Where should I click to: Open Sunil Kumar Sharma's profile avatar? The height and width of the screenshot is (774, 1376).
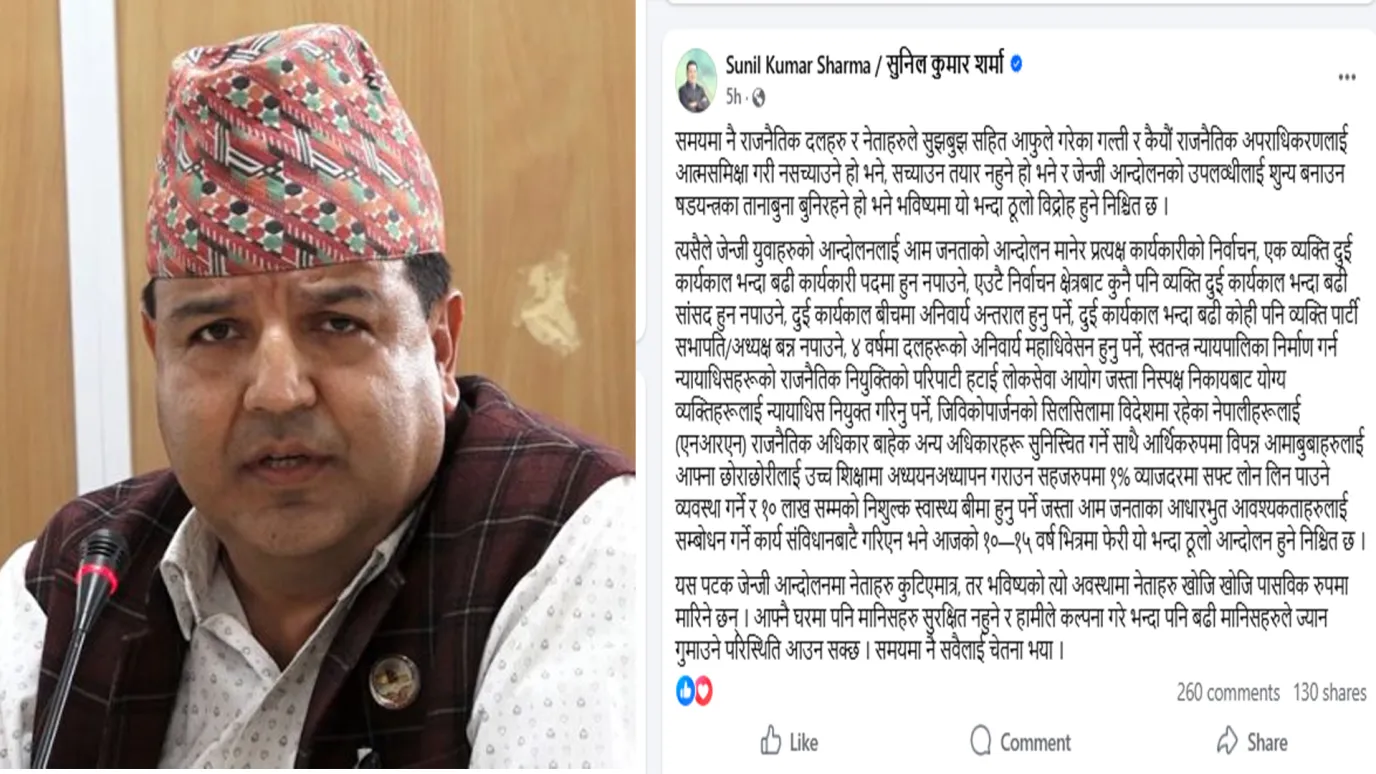pos(696,80)
